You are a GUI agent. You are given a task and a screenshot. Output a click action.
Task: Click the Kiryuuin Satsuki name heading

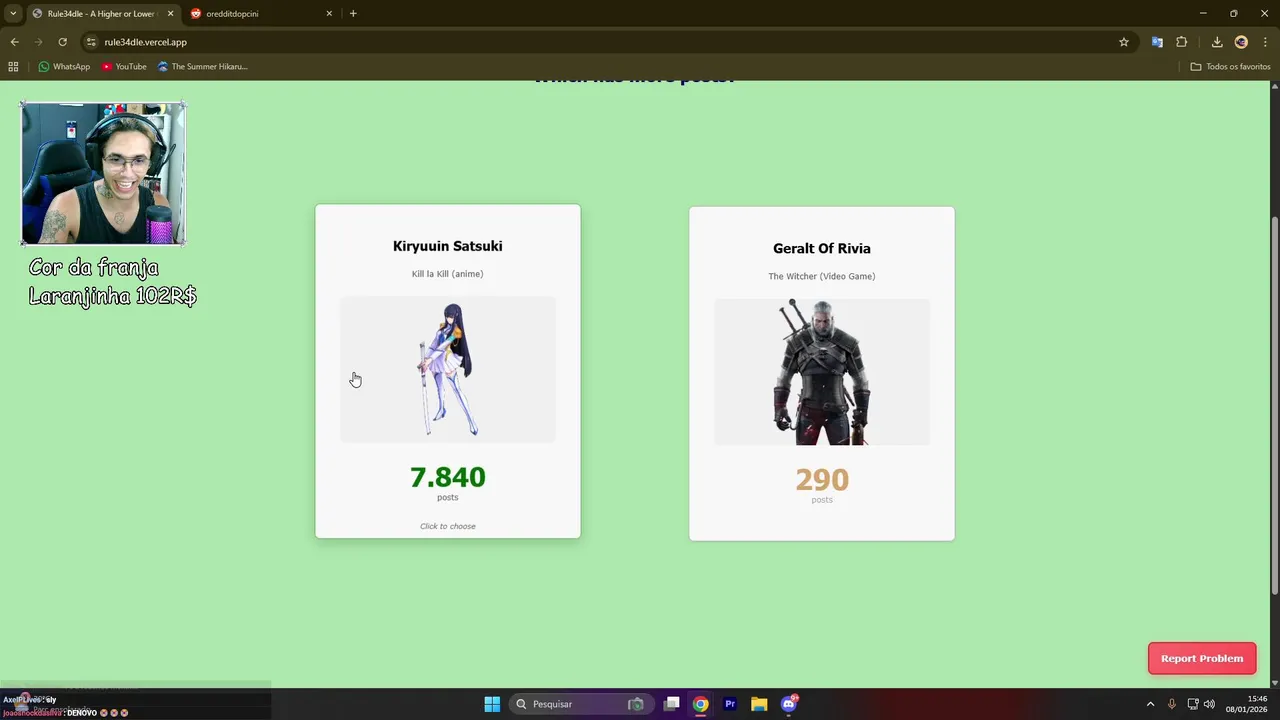click(448, 246)
